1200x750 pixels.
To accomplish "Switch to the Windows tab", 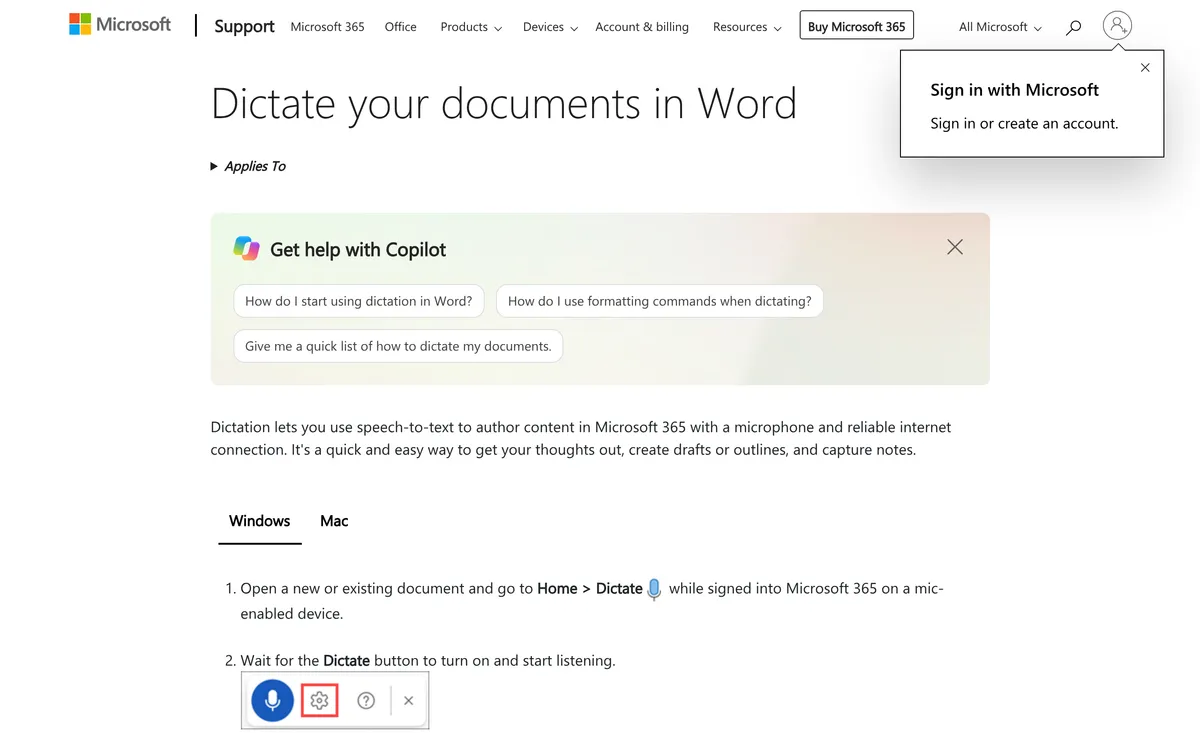I will pyautogui.click(x=260, y=521).
